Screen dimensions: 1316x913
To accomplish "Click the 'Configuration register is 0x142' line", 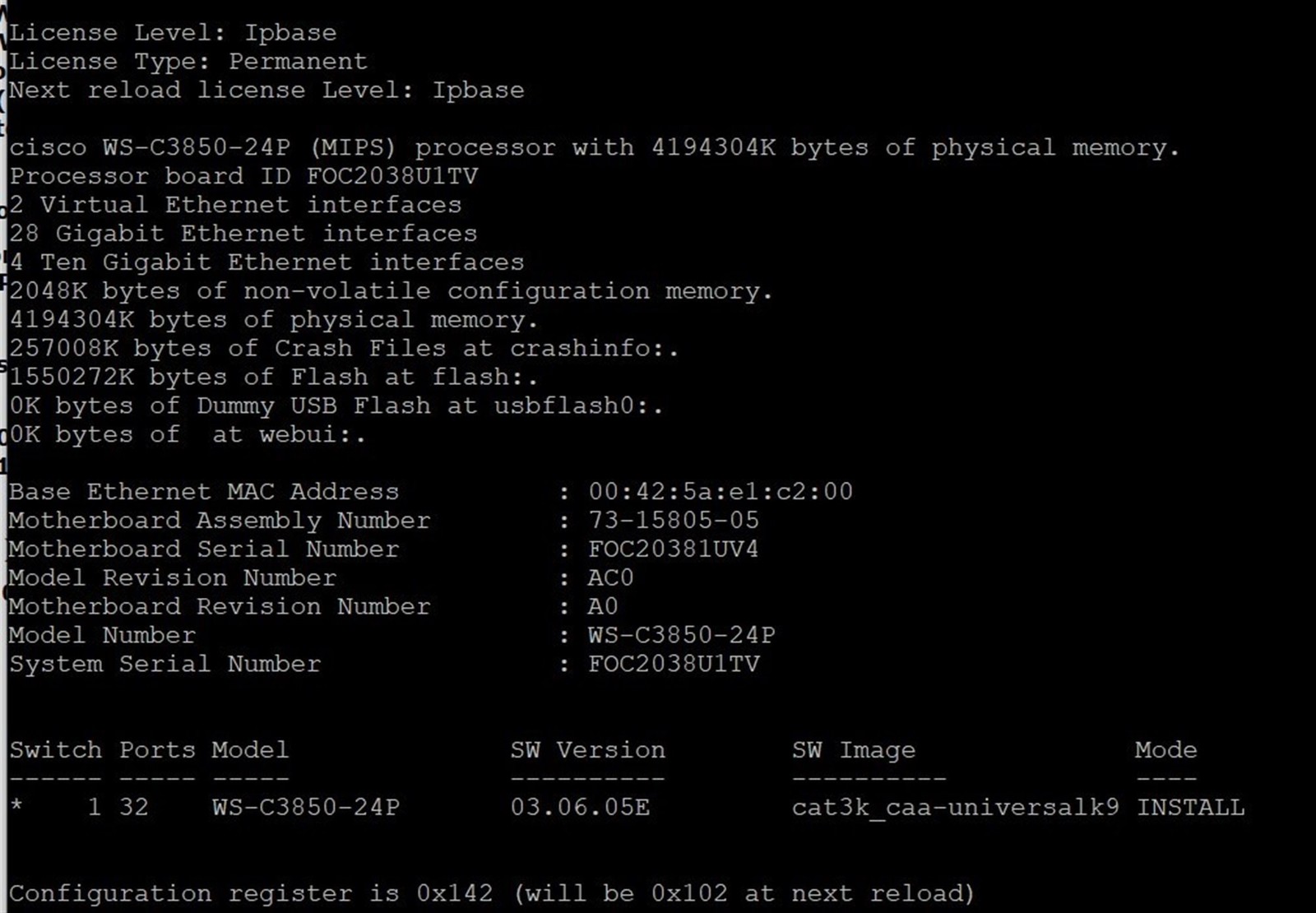I will point(492,893).
